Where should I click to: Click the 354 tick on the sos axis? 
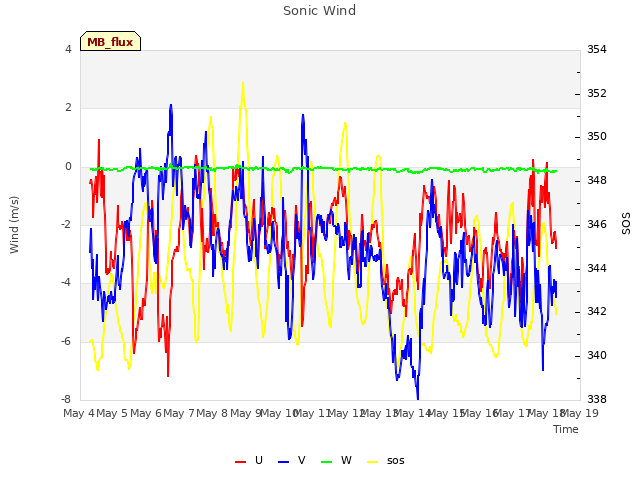point(597,49)
